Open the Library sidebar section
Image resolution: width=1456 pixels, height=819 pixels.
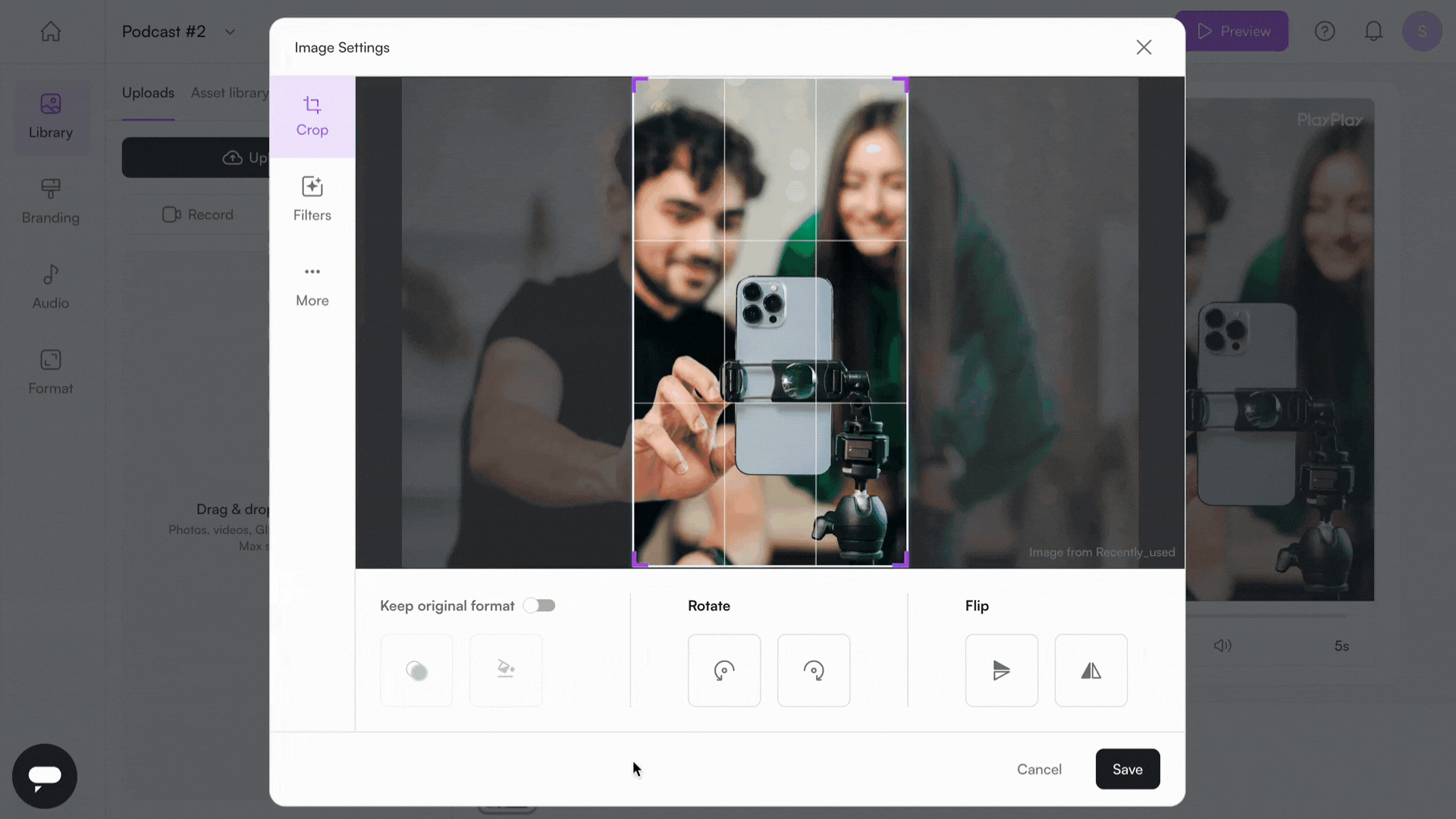point(51,118)
